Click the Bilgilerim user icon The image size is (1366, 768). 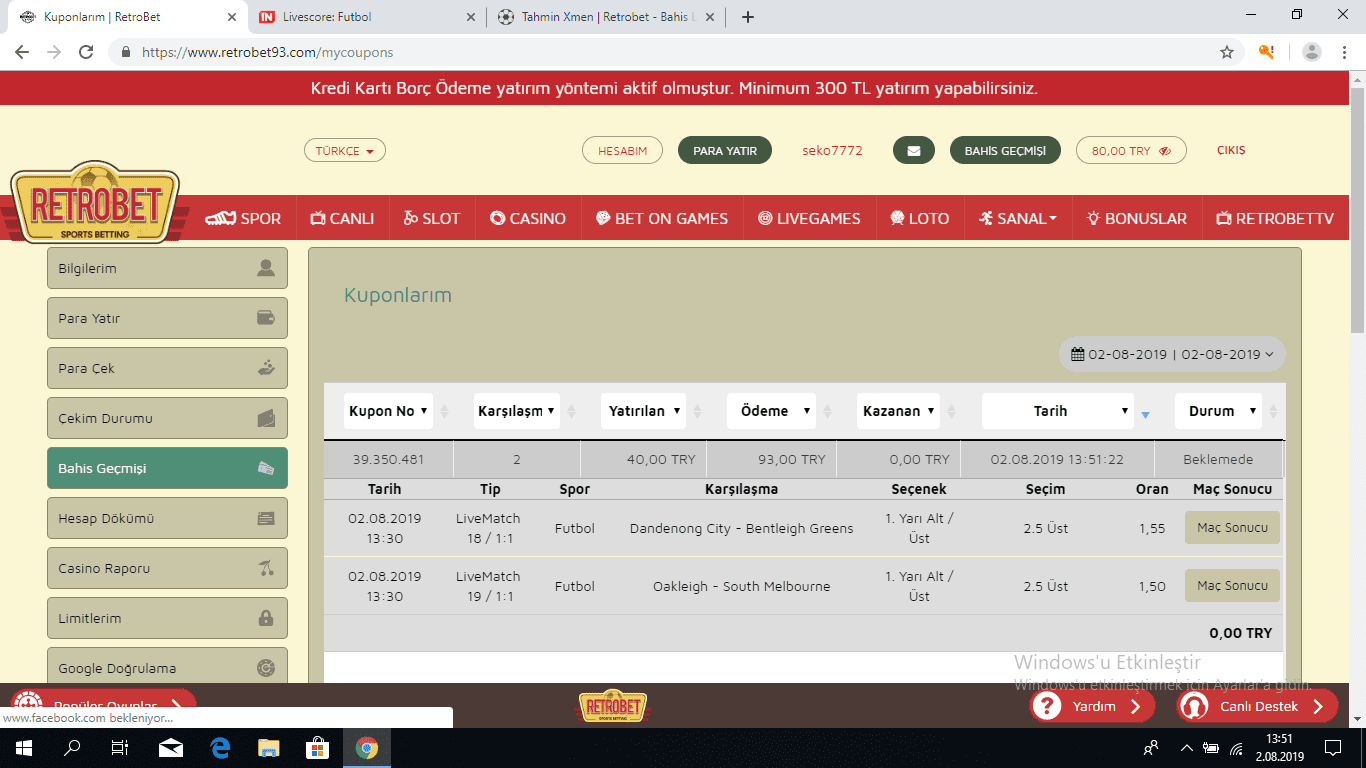[265, 268]
